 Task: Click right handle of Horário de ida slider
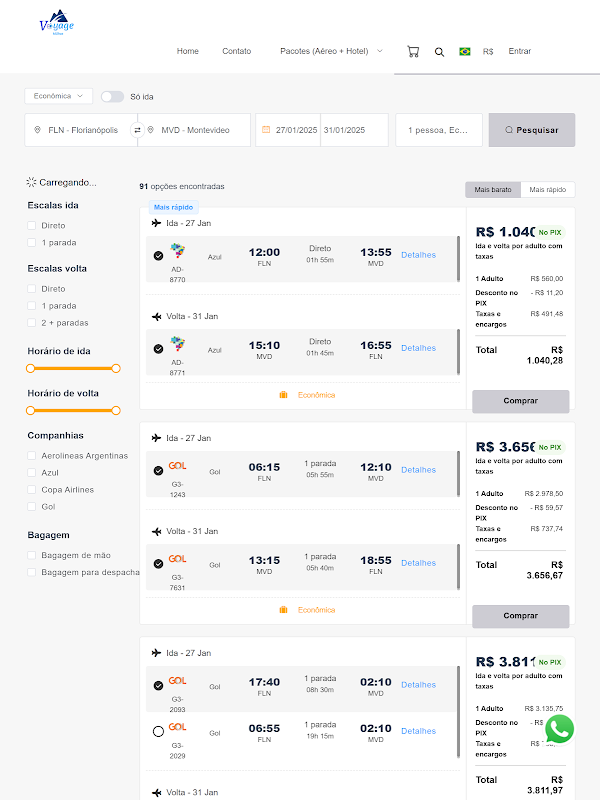coord(116,368)
